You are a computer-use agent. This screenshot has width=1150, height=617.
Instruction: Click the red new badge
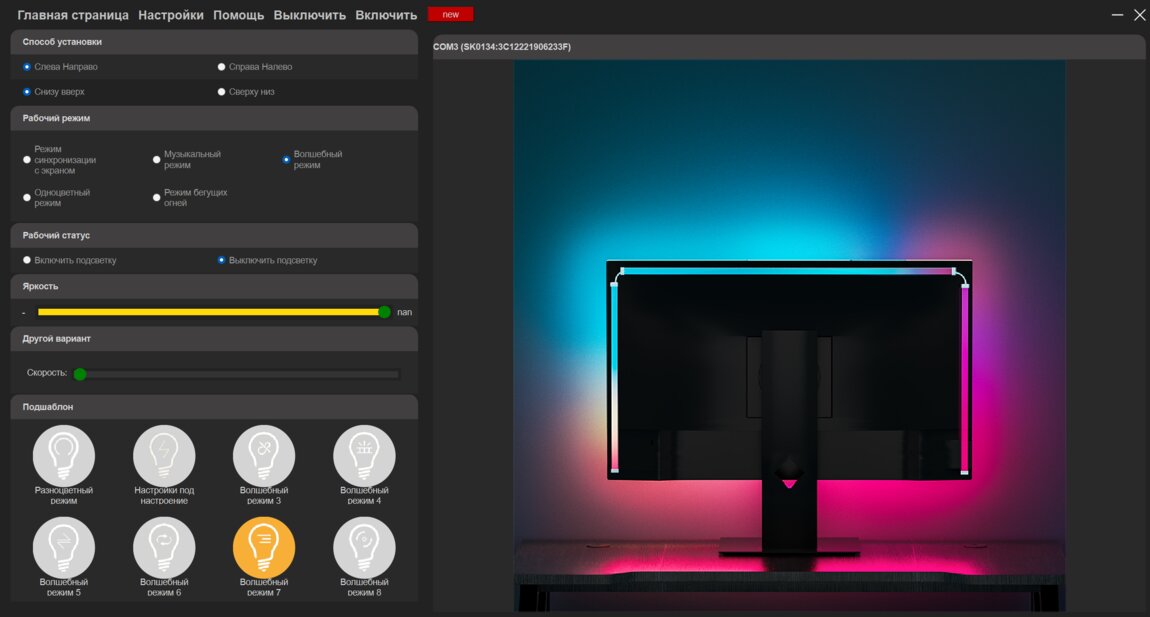click(x=450, y=14)
